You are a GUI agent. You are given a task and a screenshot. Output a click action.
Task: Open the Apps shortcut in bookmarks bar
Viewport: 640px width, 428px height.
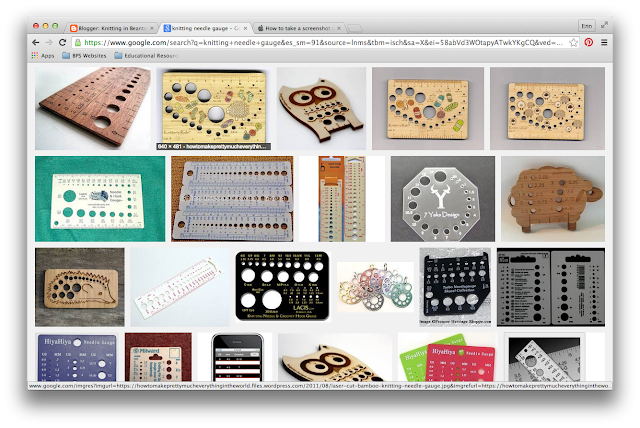point(43,55)
